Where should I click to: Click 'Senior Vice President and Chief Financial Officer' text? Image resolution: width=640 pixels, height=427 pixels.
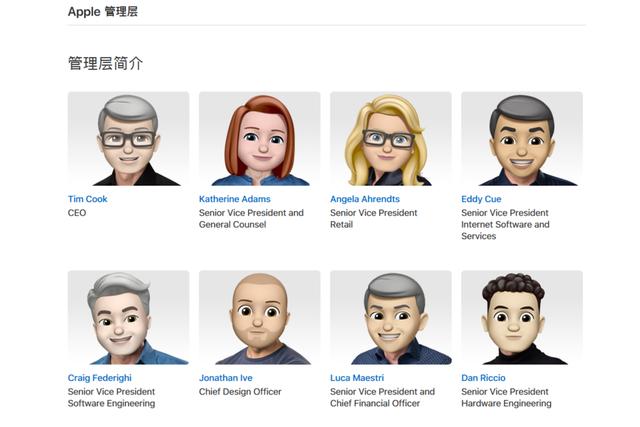pyautogui.click(x=382, y=398)
